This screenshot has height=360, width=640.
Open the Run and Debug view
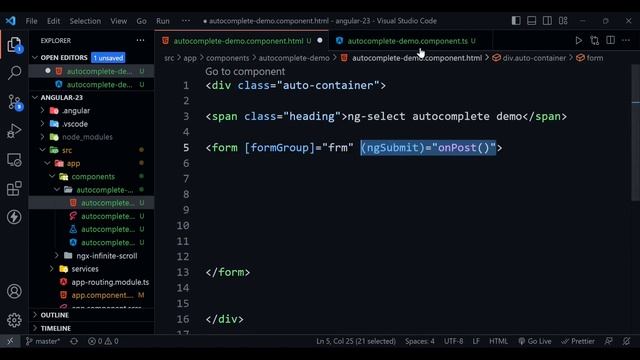point(14,131)
